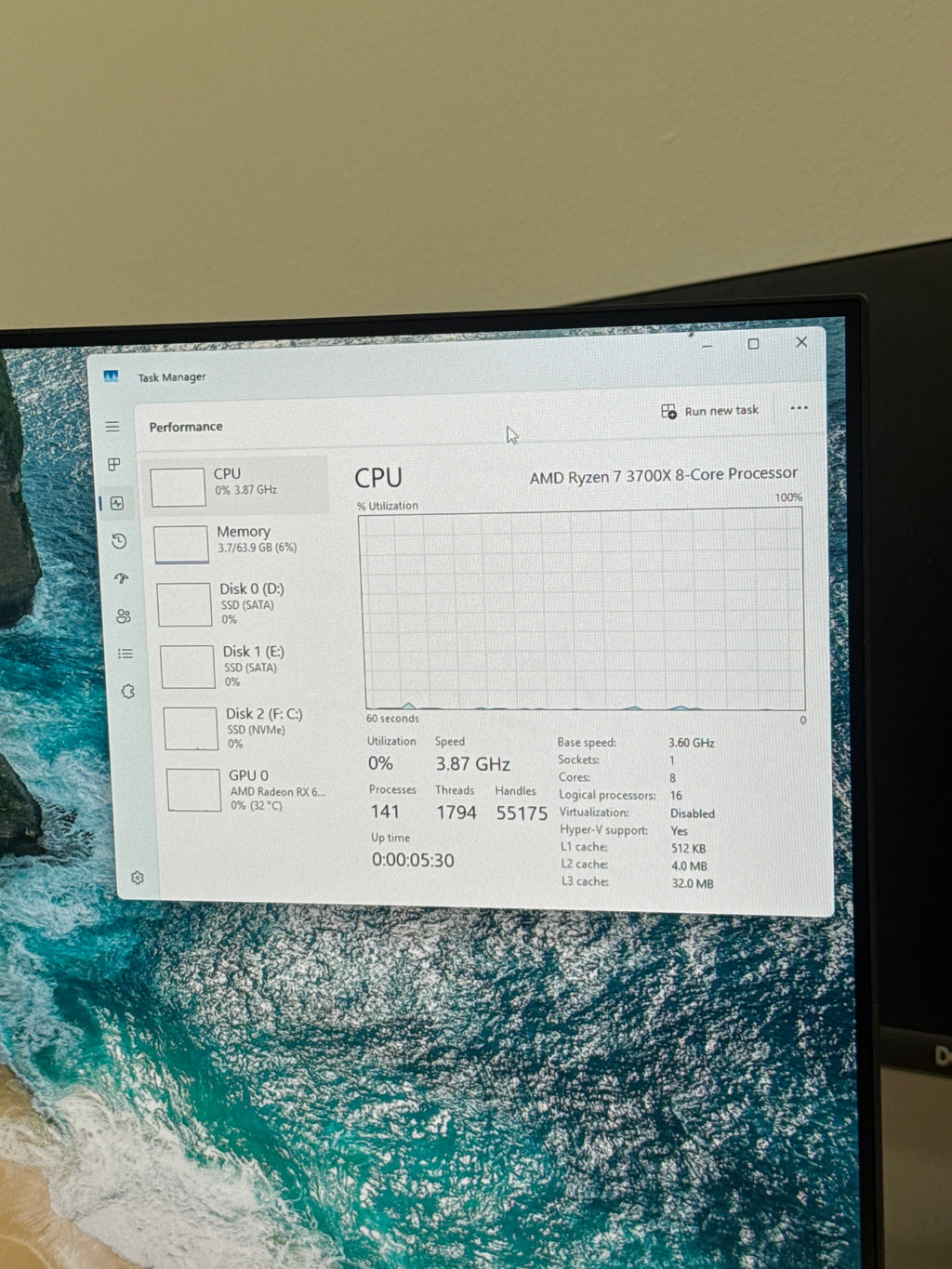This screenshot has width=952, height=1269.
Task: Open the Startup apps page icon
Action: (x=122, y=578)
